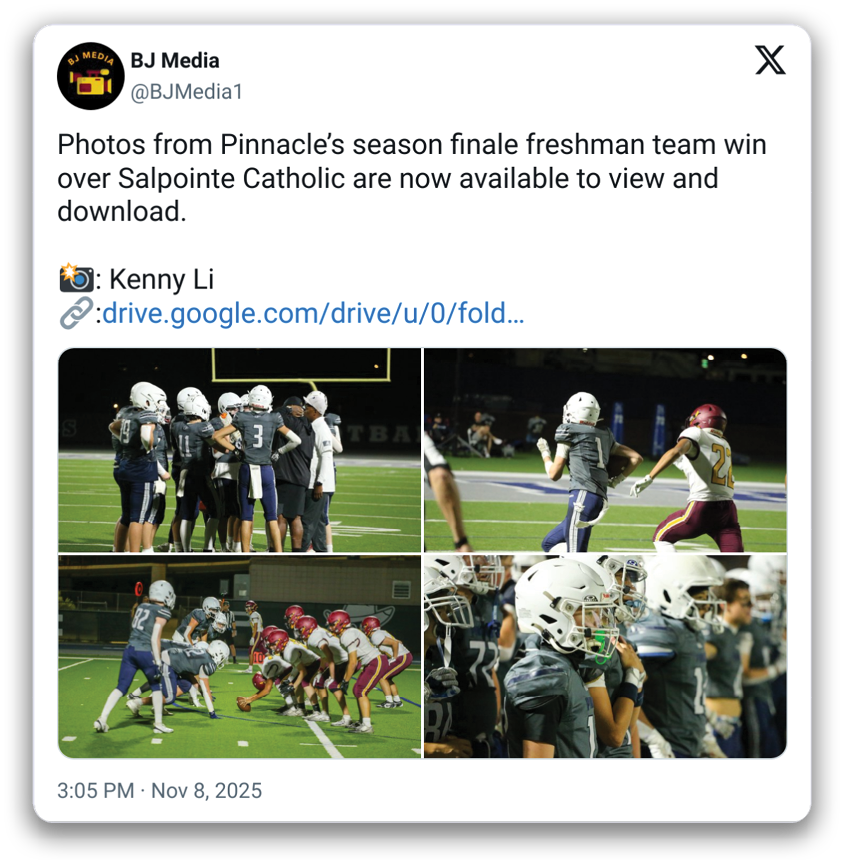Click the football held by the center

click(243, 704)
